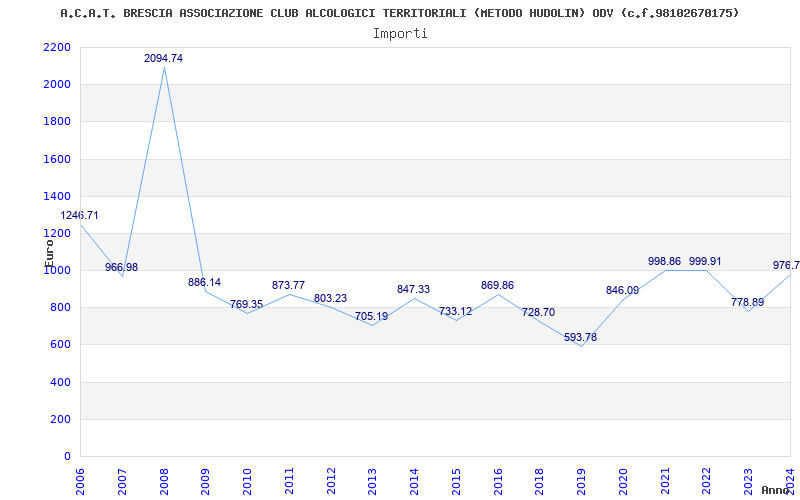Click the 2008 year axis label

(x=164, y=481)
